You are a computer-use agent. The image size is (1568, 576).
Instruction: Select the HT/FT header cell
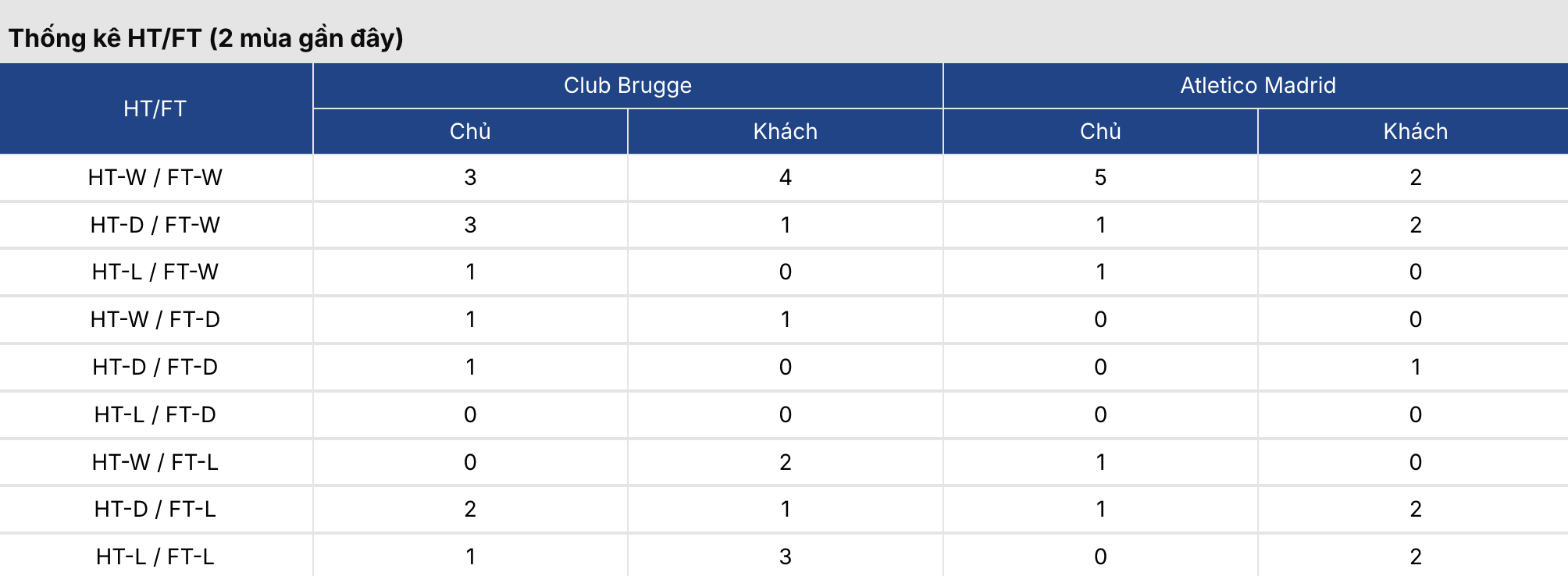[155, 108]
